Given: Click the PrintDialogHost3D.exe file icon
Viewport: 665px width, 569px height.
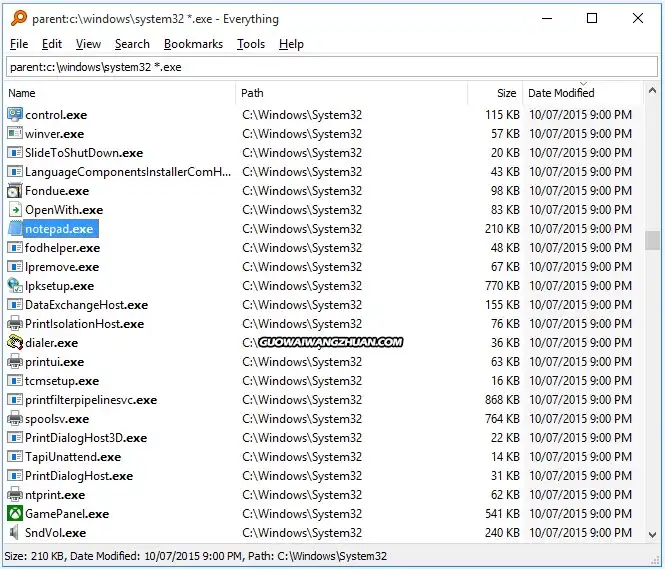Looking at the screenshot, I should click(x=15, y=438).
